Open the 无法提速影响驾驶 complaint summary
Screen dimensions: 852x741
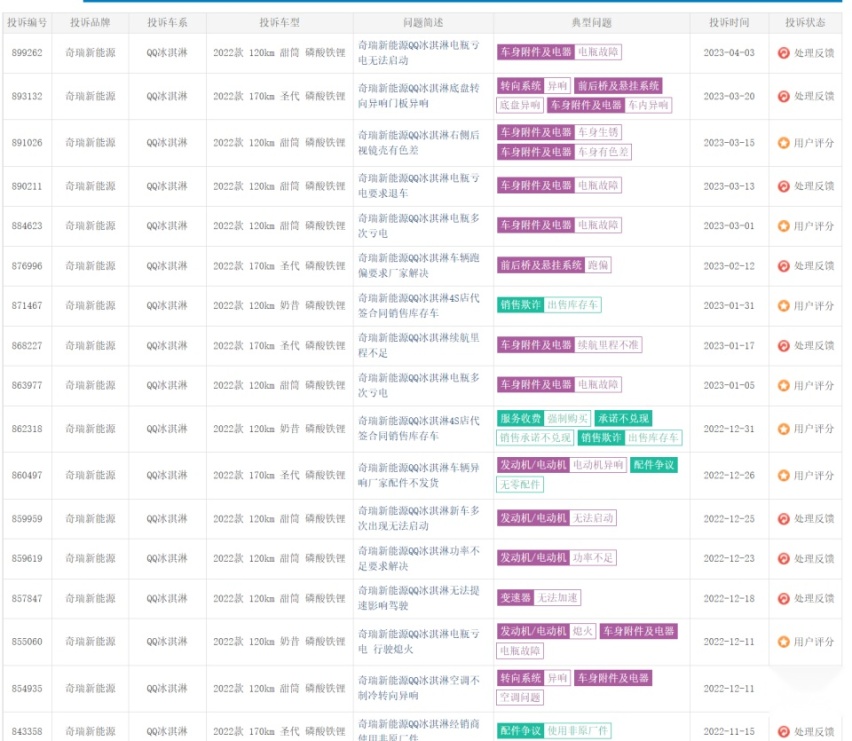click(x=418, y=598)
